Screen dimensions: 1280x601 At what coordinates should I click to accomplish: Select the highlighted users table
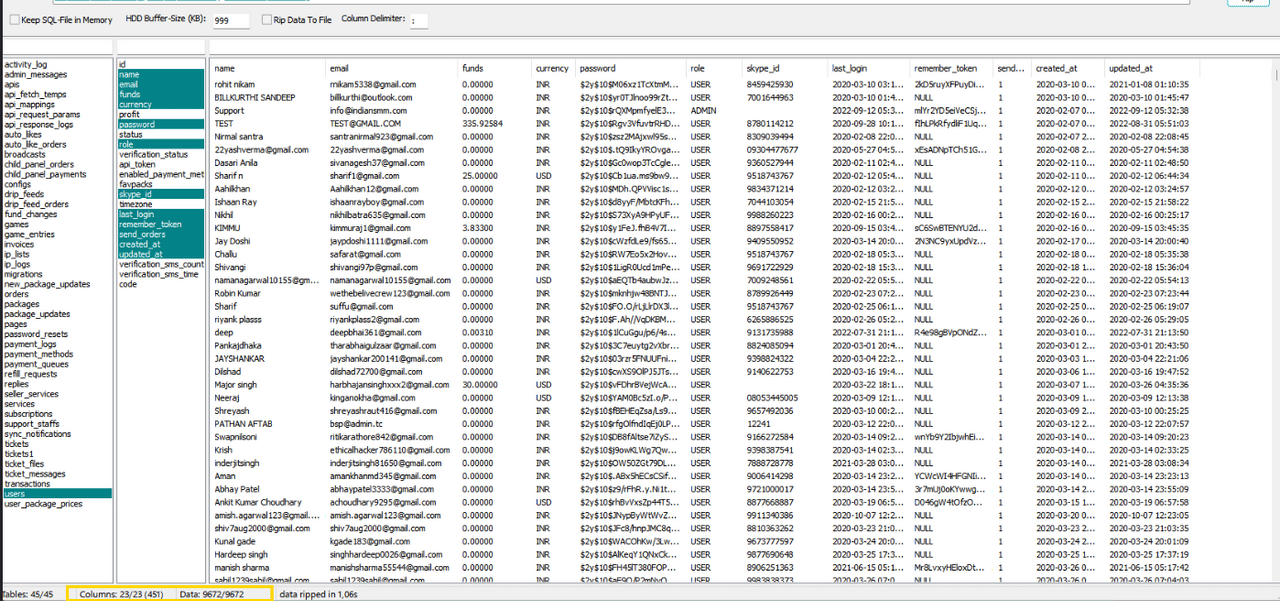pyautogui.click(x=57, y=493)
